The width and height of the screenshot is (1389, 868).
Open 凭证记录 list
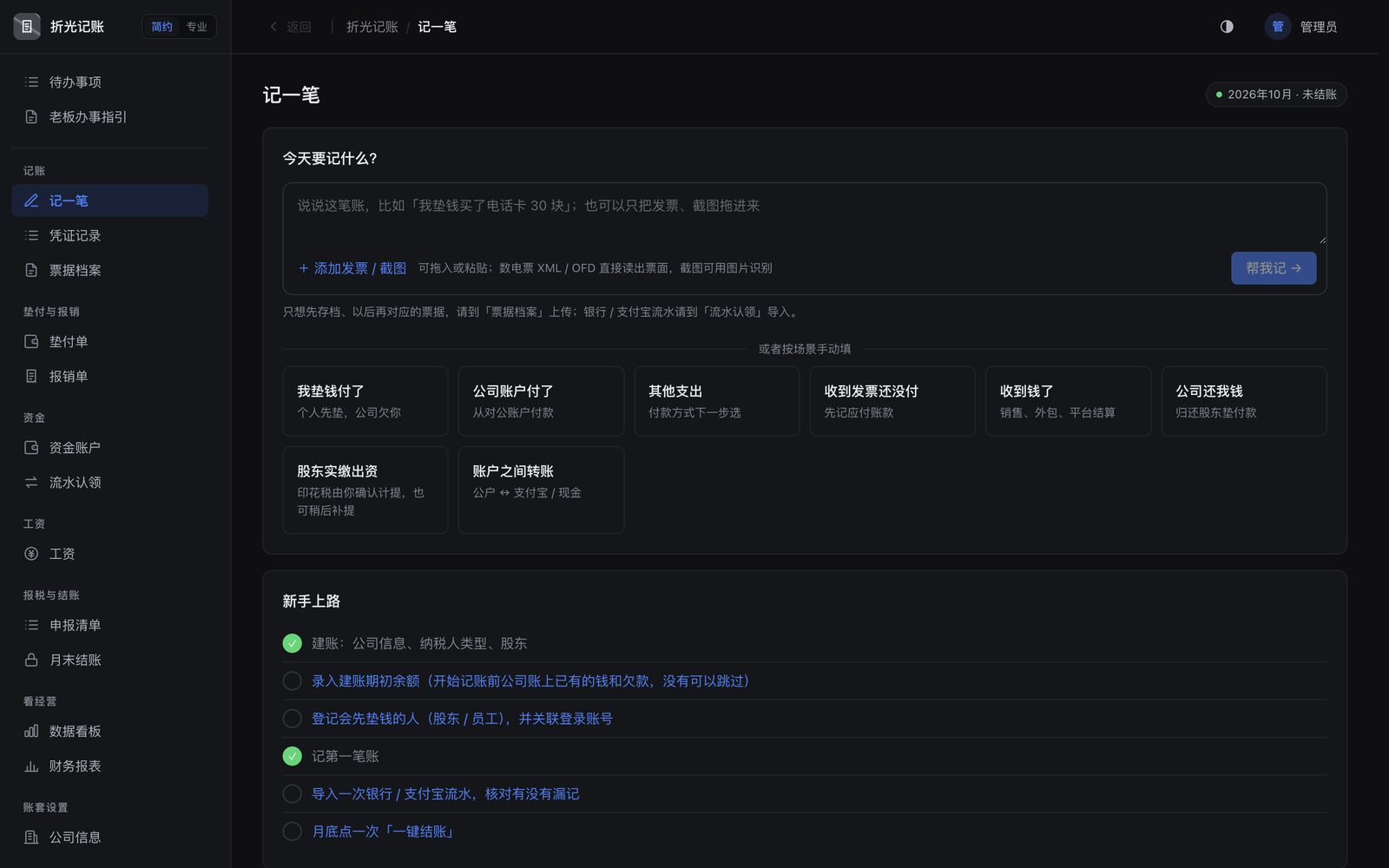coord(109,235)
